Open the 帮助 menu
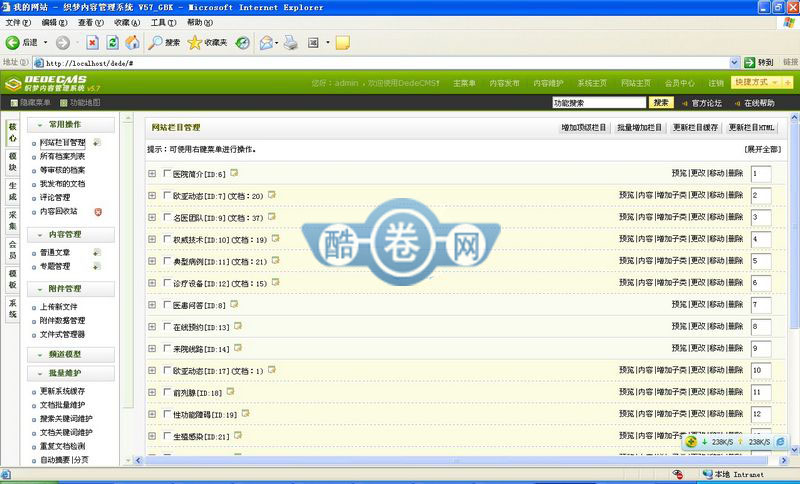 199,22
